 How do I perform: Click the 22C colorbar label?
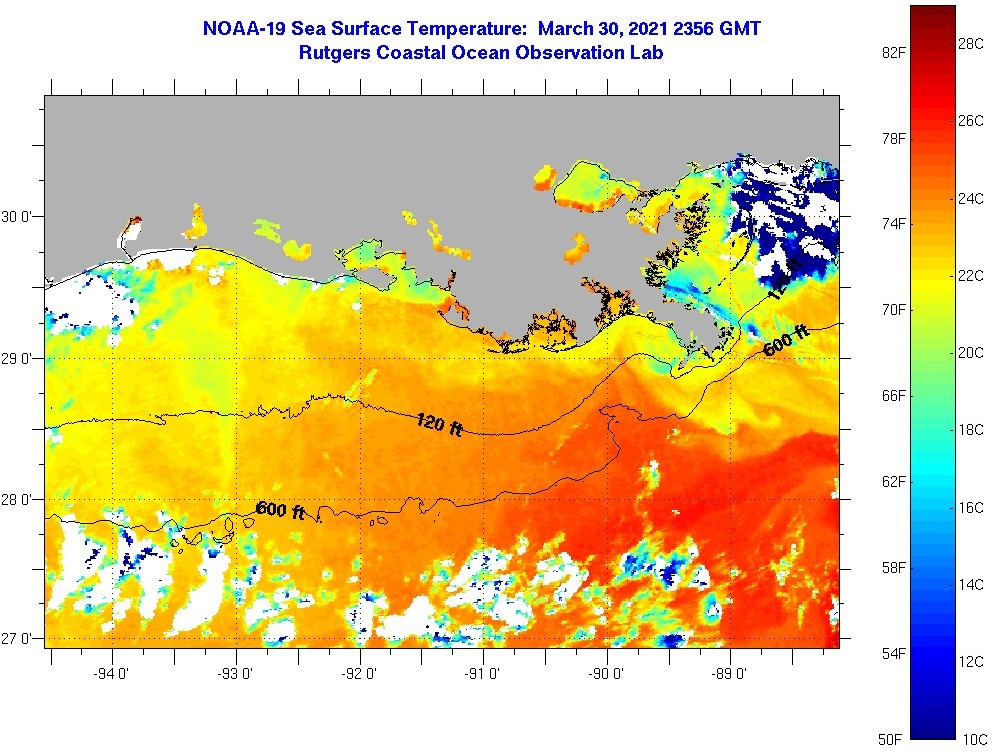971,276
